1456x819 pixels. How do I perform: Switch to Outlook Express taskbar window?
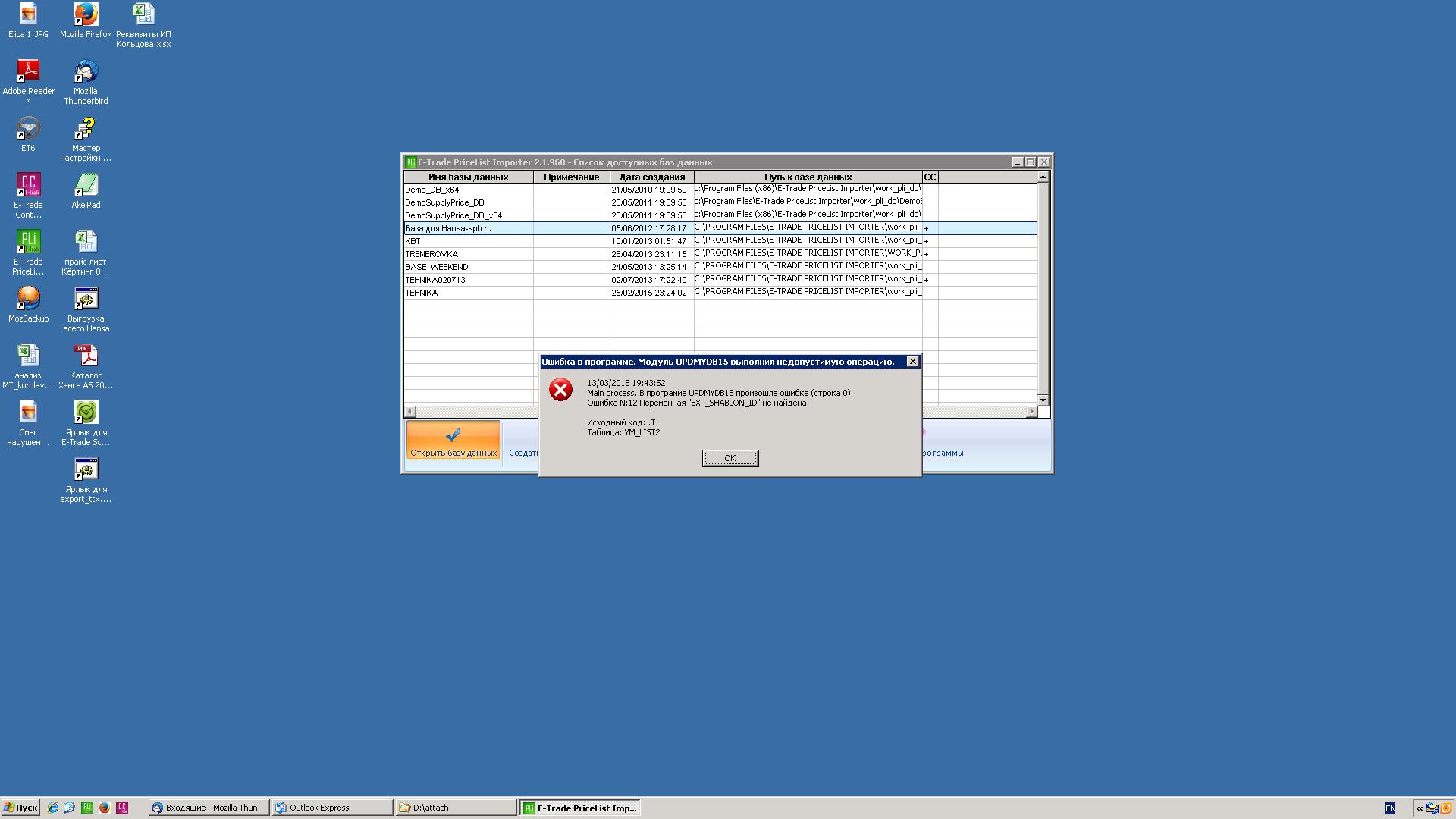coord(333,808)
